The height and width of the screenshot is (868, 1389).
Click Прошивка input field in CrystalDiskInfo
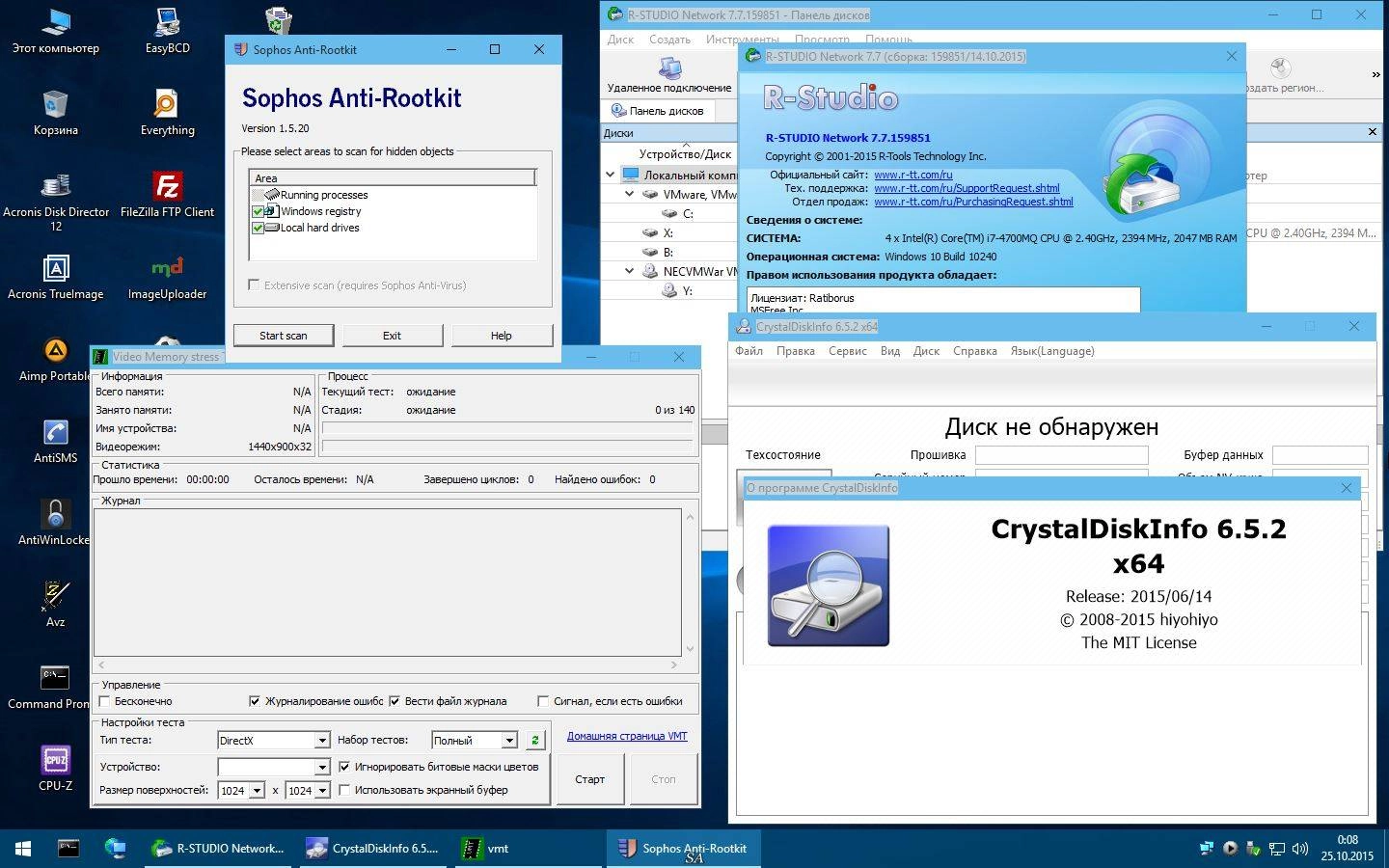tap(1061, 455)
